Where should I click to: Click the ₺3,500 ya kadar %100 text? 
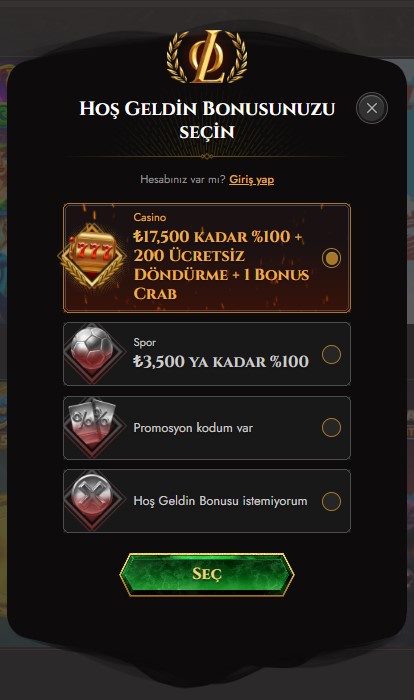tap(221, 361)
